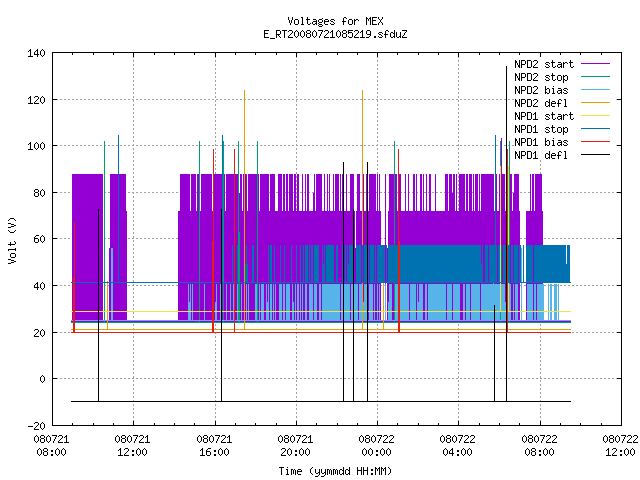Click the y-axis tick value -20
The image size is (640, 480).
(36, 426)
